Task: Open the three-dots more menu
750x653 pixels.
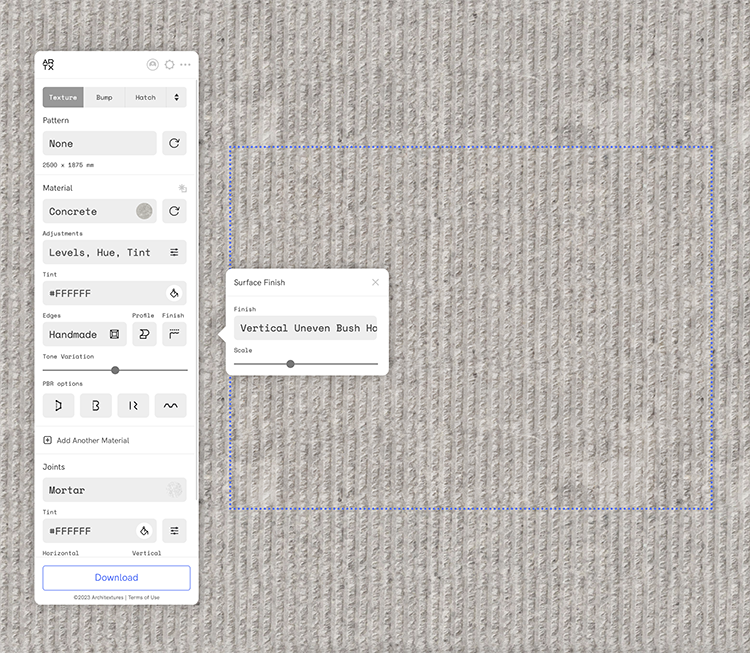Action: [x=185, y=65]
